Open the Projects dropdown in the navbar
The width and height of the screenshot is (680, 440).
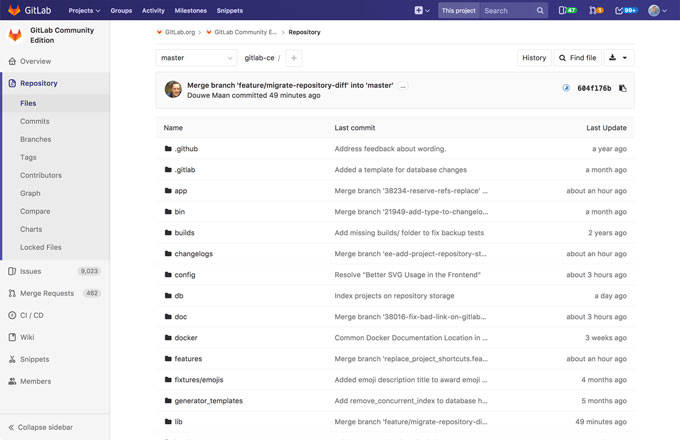click(85, 10)
